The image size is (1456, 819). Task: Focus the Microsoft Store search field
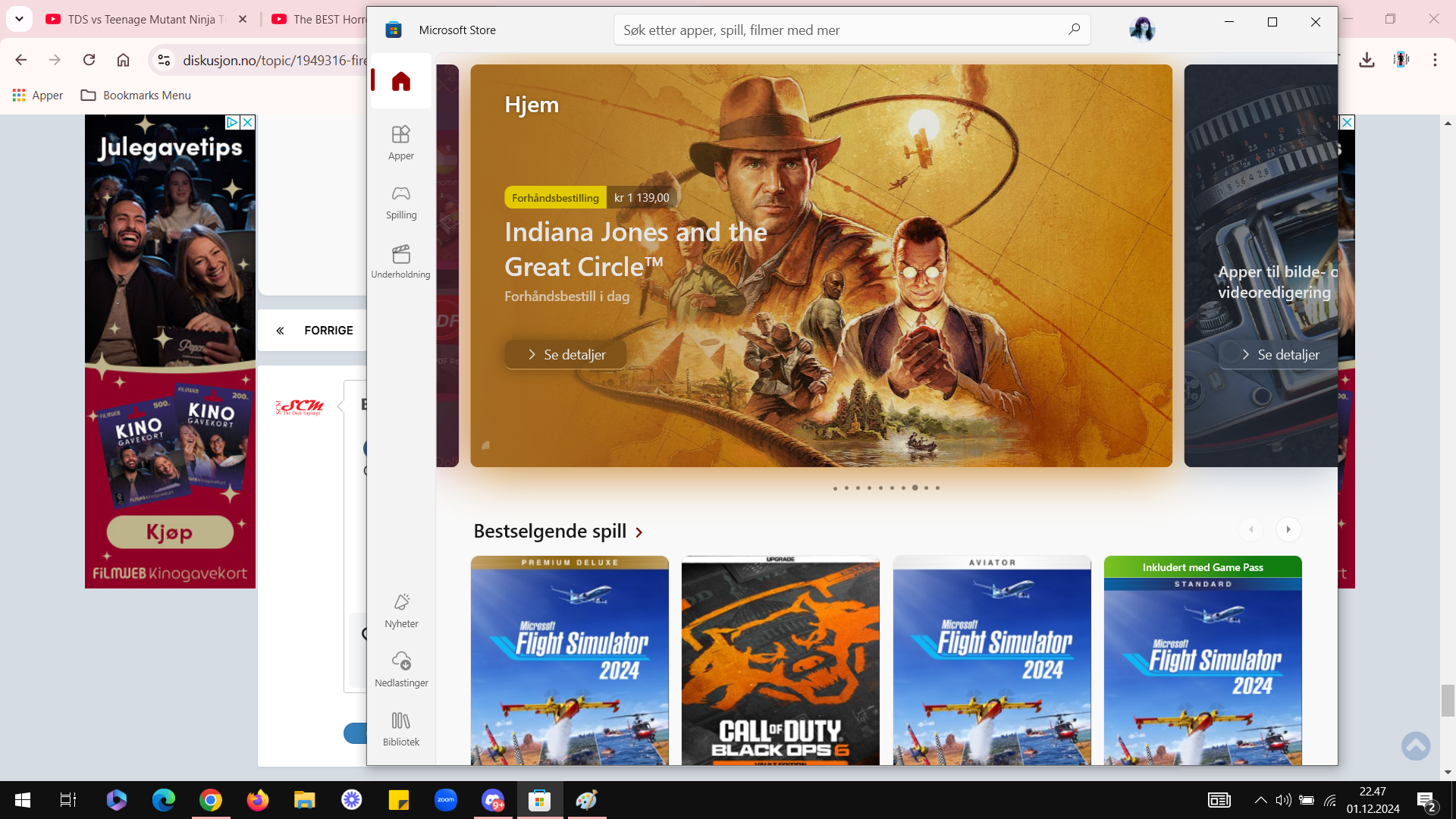840,30
